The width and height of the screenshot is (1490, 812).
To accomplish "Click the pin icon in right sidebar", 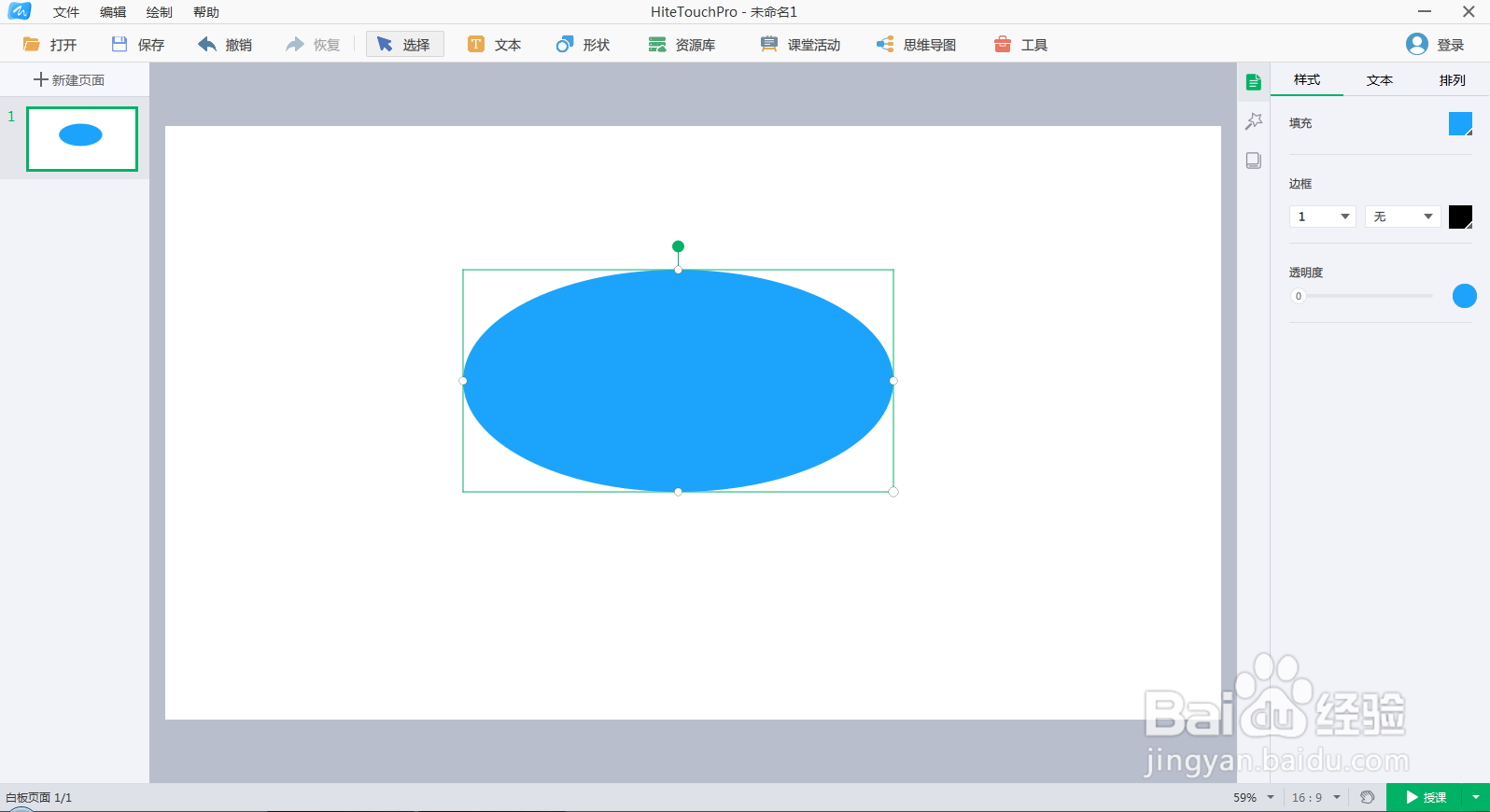I will click(1254, 121).
